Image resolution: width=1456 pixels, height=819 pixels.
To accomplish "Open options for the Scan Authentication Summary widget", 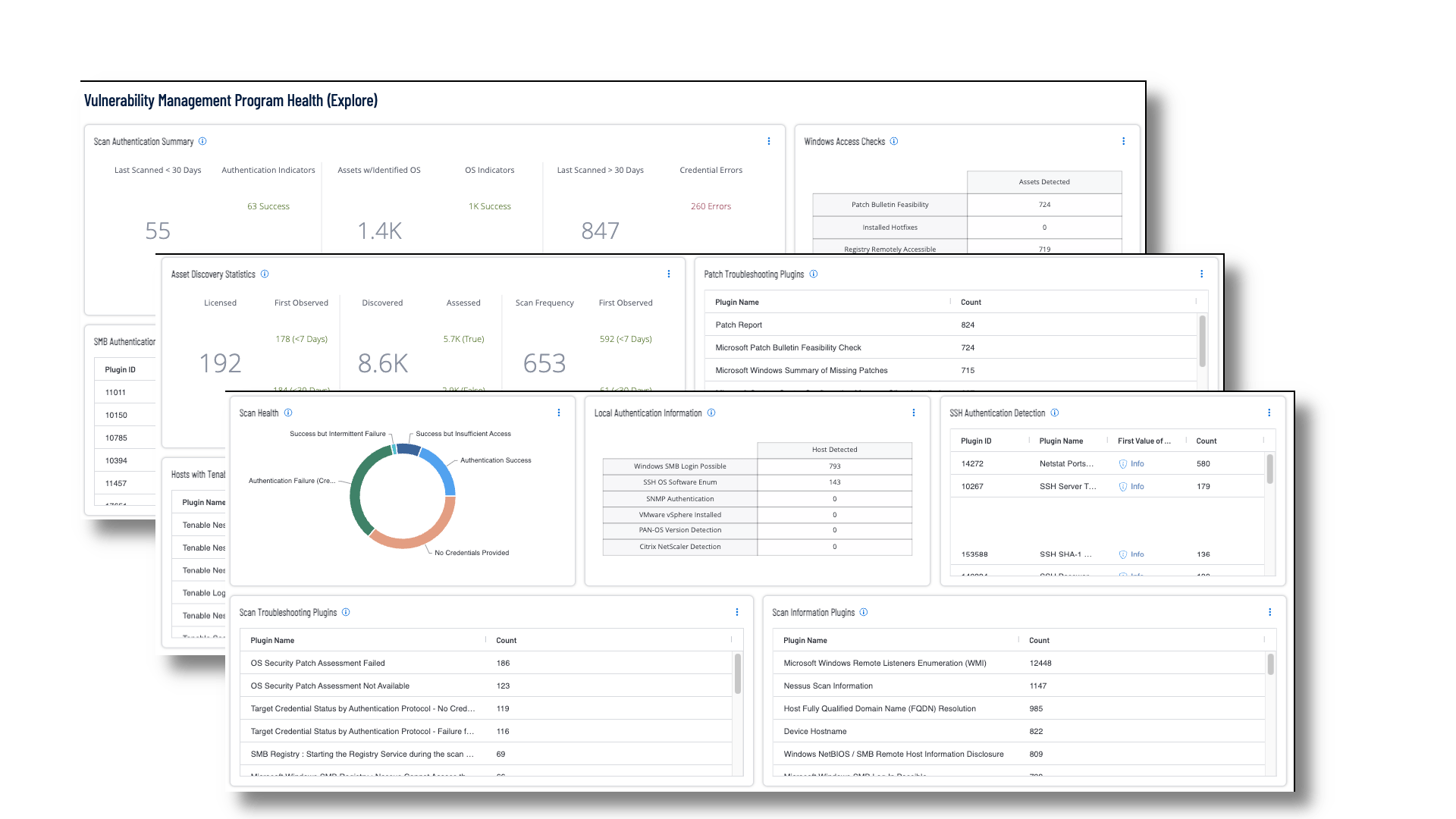I will [769, 141].
